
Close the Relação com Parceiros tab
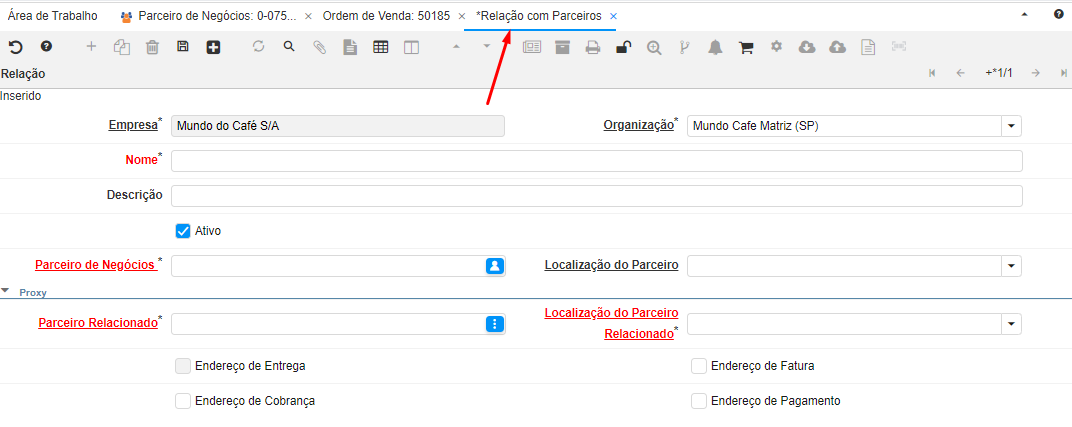point(613,17)
